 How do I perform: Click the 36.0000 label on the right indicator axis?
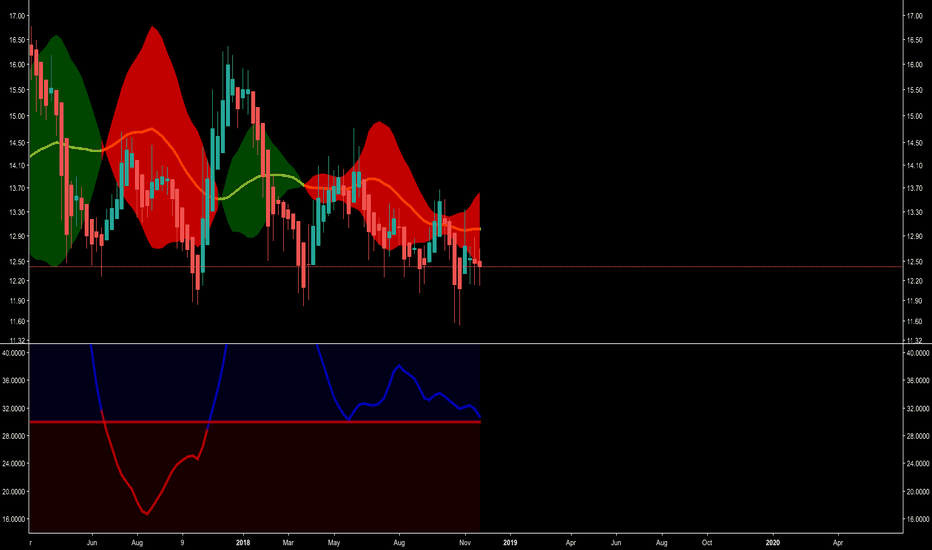[x=918, y=380]
